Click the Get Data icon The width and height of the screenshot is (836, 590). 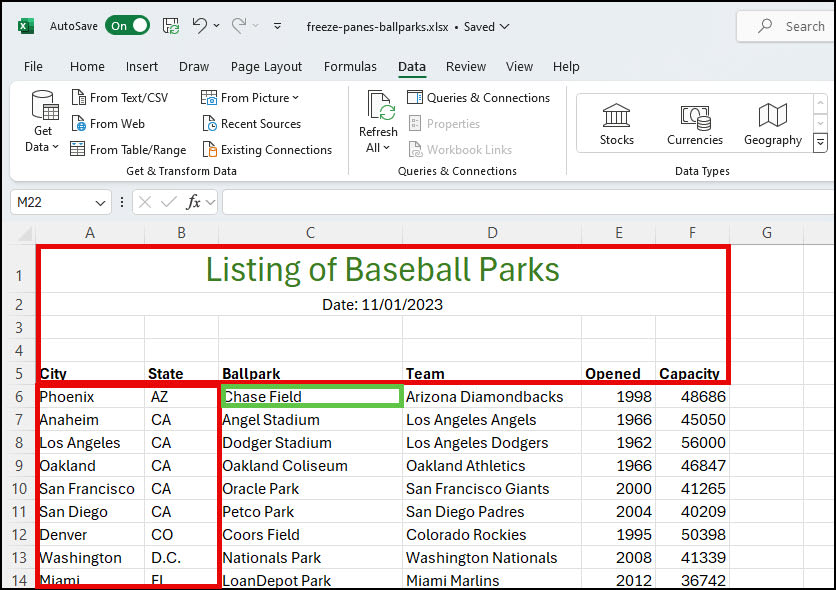click(x=44, y=108)
